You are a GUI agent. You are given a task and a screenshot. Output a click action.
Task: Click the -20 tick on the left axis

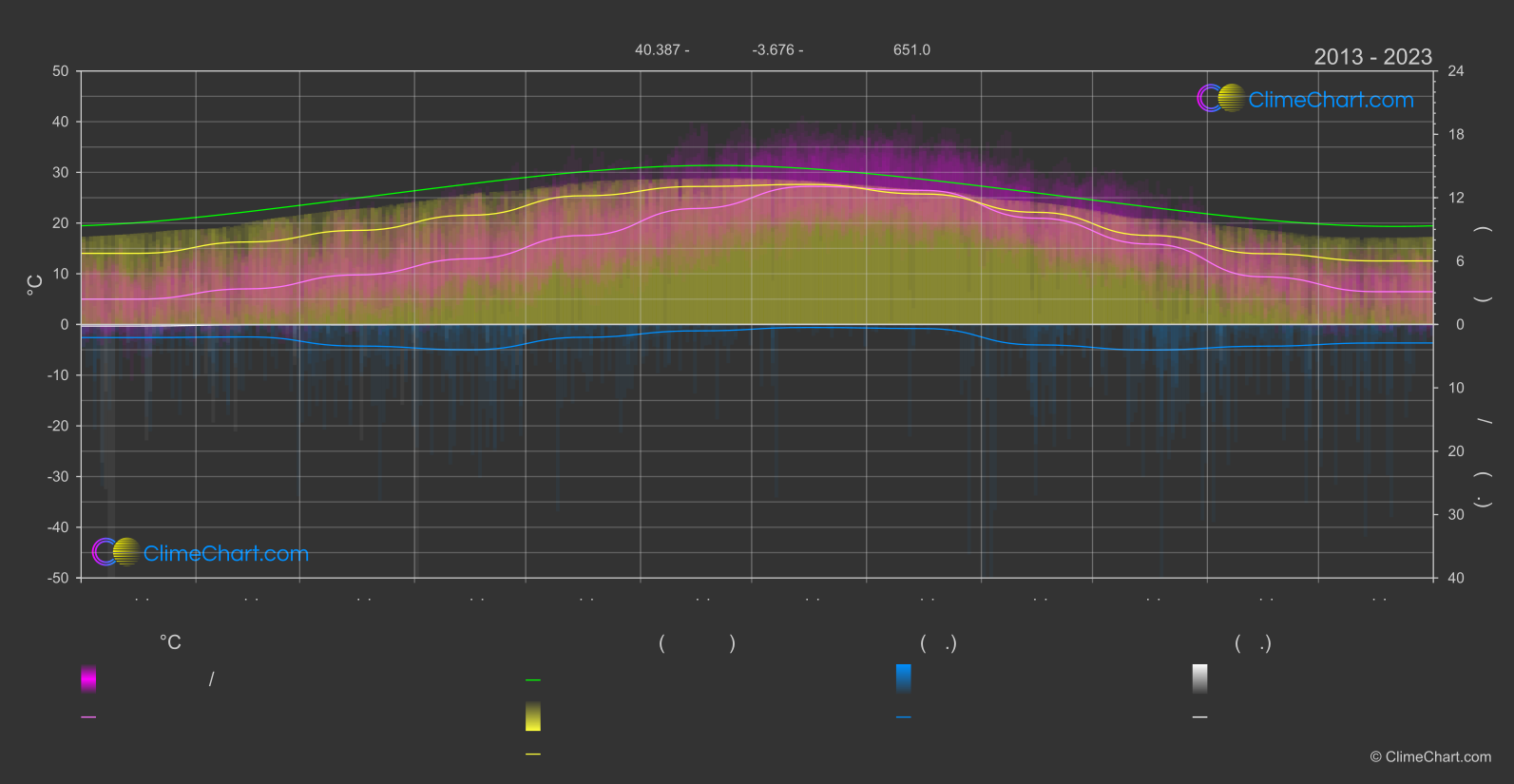58,426
